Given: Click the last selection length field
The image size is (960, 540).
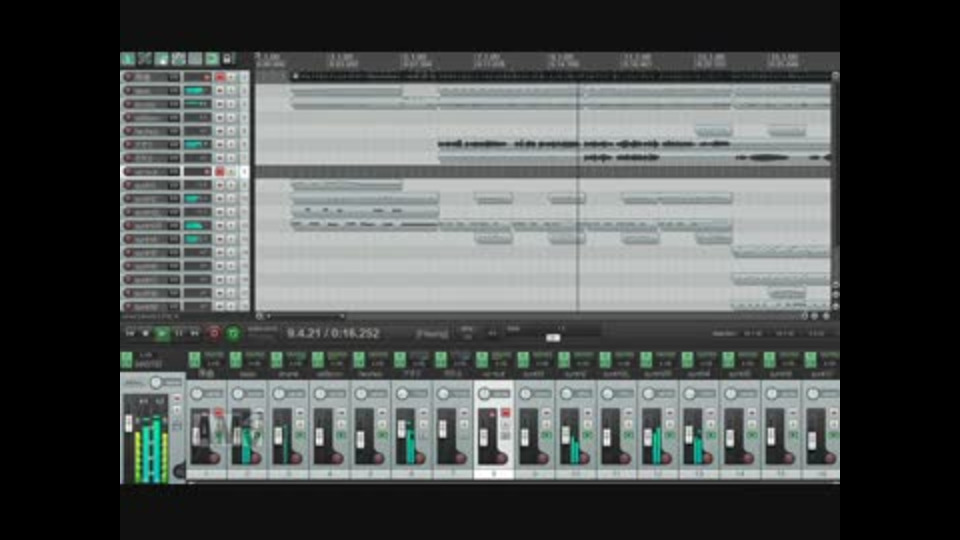Looking at the screenshot, I should 816,333.
